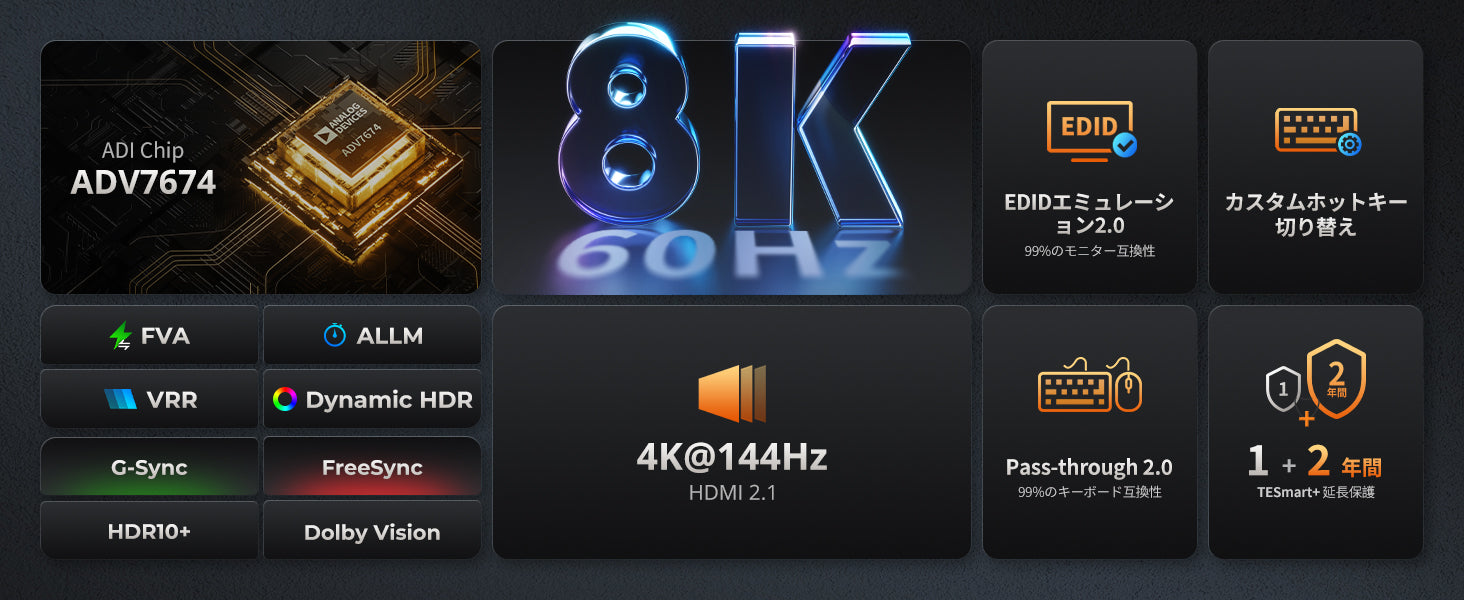Click the 4K@144Hz heading text
The image size is (1464, 600).
click(732, 457)
